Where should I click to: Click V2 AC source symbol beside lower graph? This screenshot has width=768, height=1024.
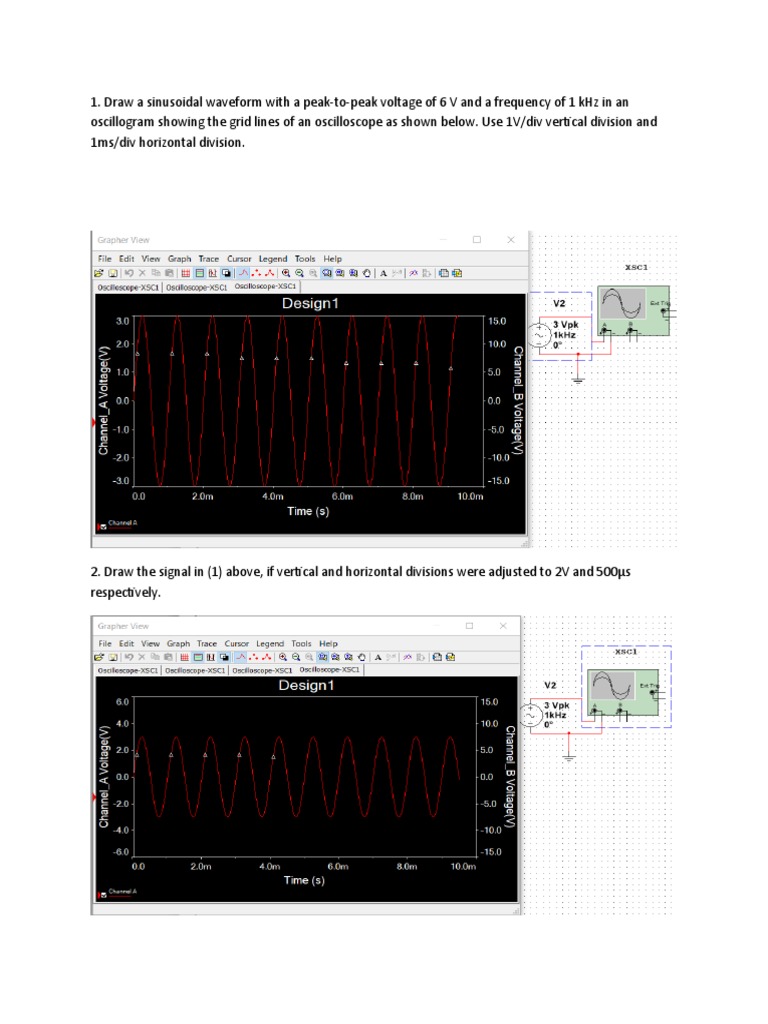click(530, 715)
